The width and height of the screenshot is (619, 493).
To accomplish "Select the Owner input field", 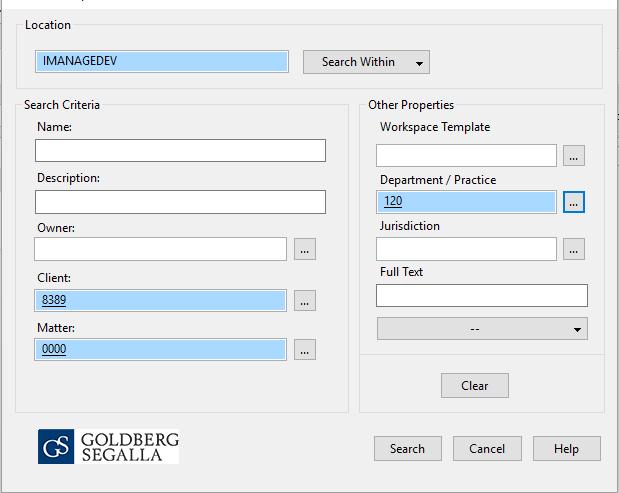I will 161,249.
